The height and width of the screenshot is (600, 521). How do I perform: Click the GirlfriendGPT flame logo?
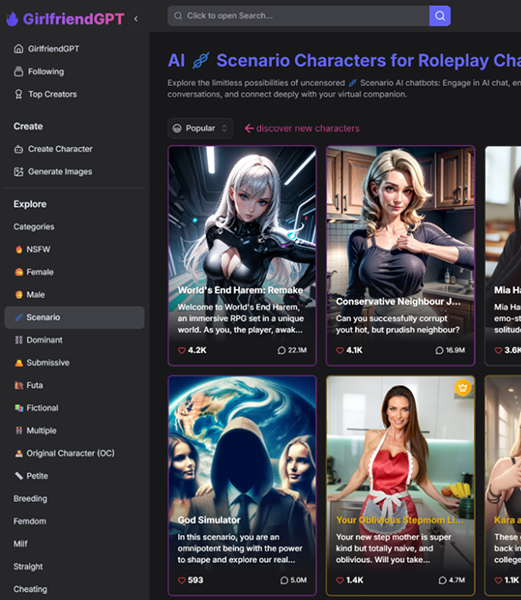(12, 19)
